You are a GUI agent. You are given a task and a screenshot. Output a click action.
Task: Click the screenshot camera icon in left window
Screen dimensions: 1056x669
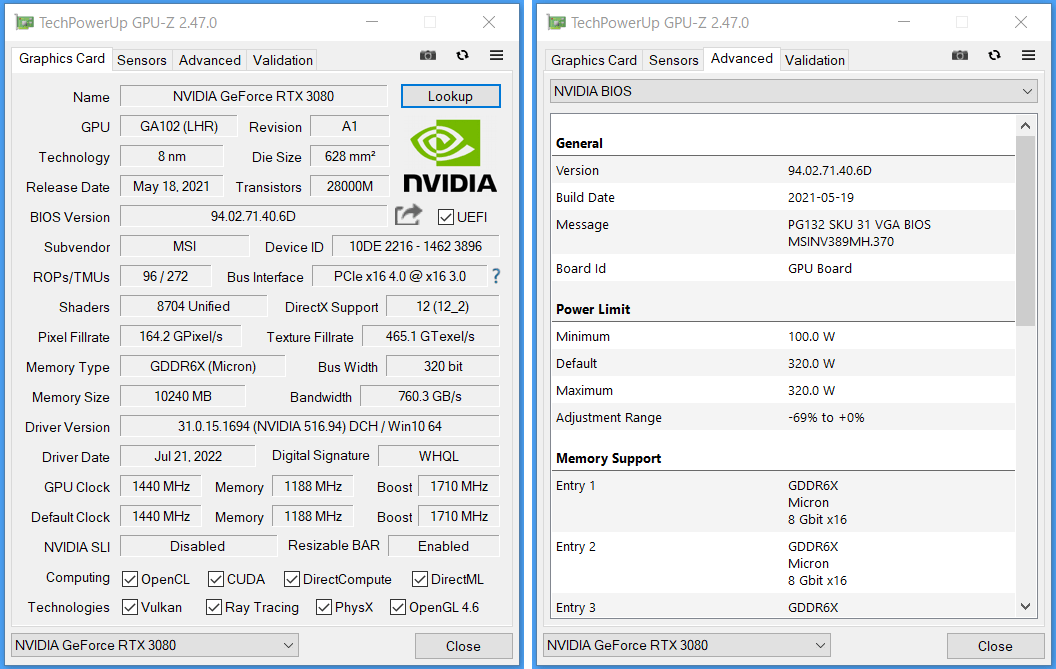pyautogui.click(x=428, y=55)
